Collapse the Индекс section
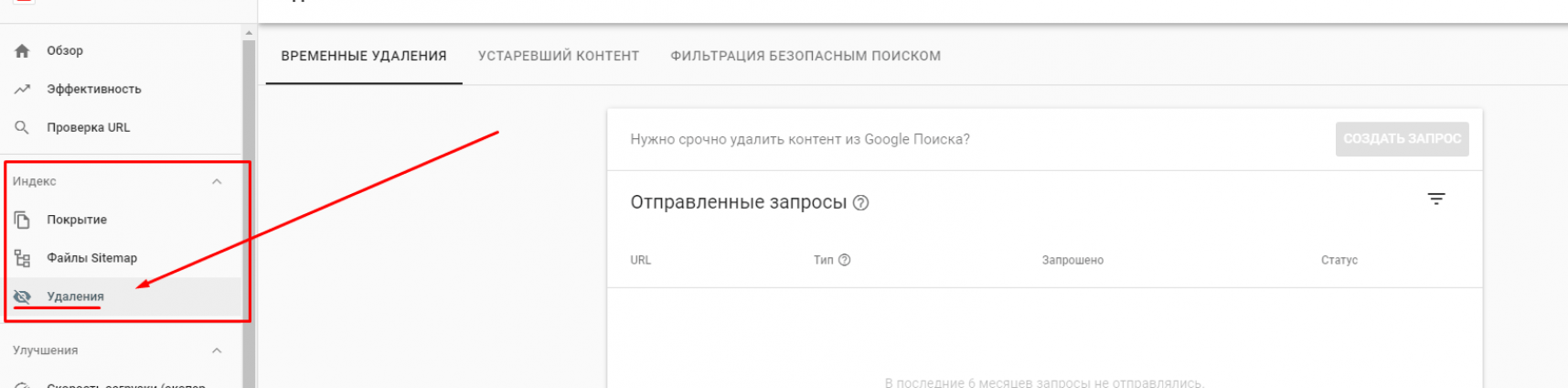The height and width of the screenshot is (388, 1568). 217,181
